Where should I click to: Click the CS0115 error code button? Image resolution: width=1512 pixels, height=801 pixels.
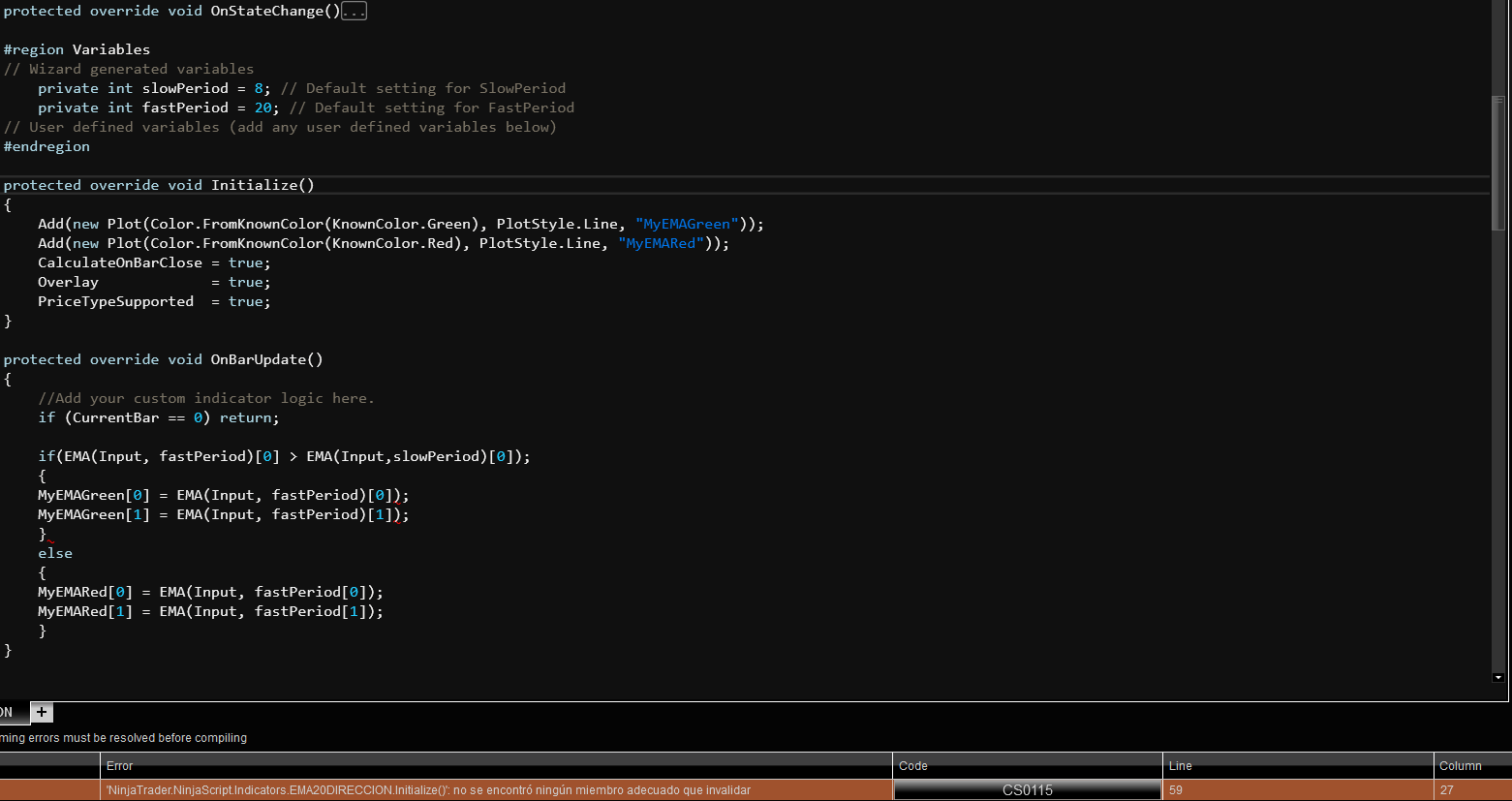coord(1027,790)
